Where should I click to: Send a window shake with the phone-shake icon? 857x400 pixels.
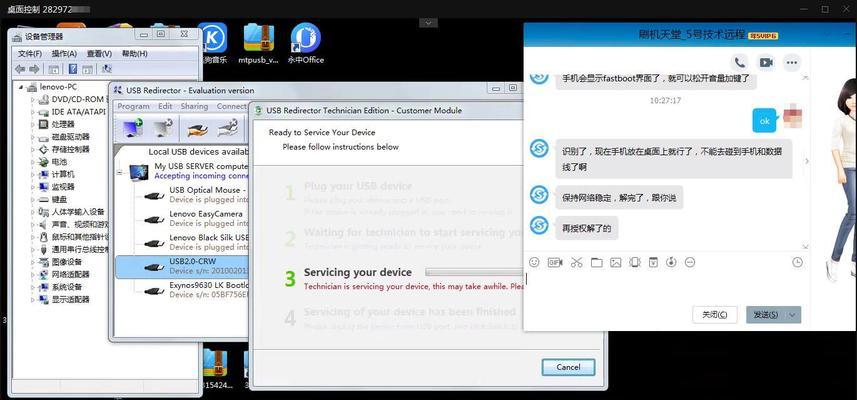tap(635, 263)
